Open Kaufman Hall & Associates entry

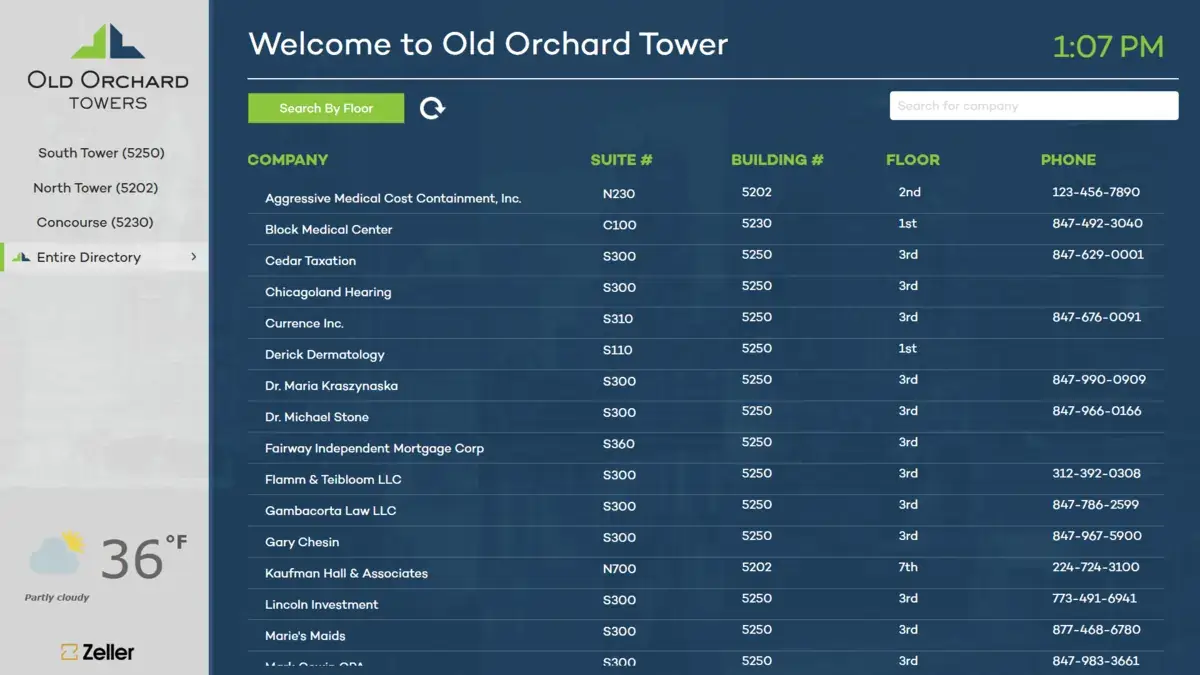(346, 574)
